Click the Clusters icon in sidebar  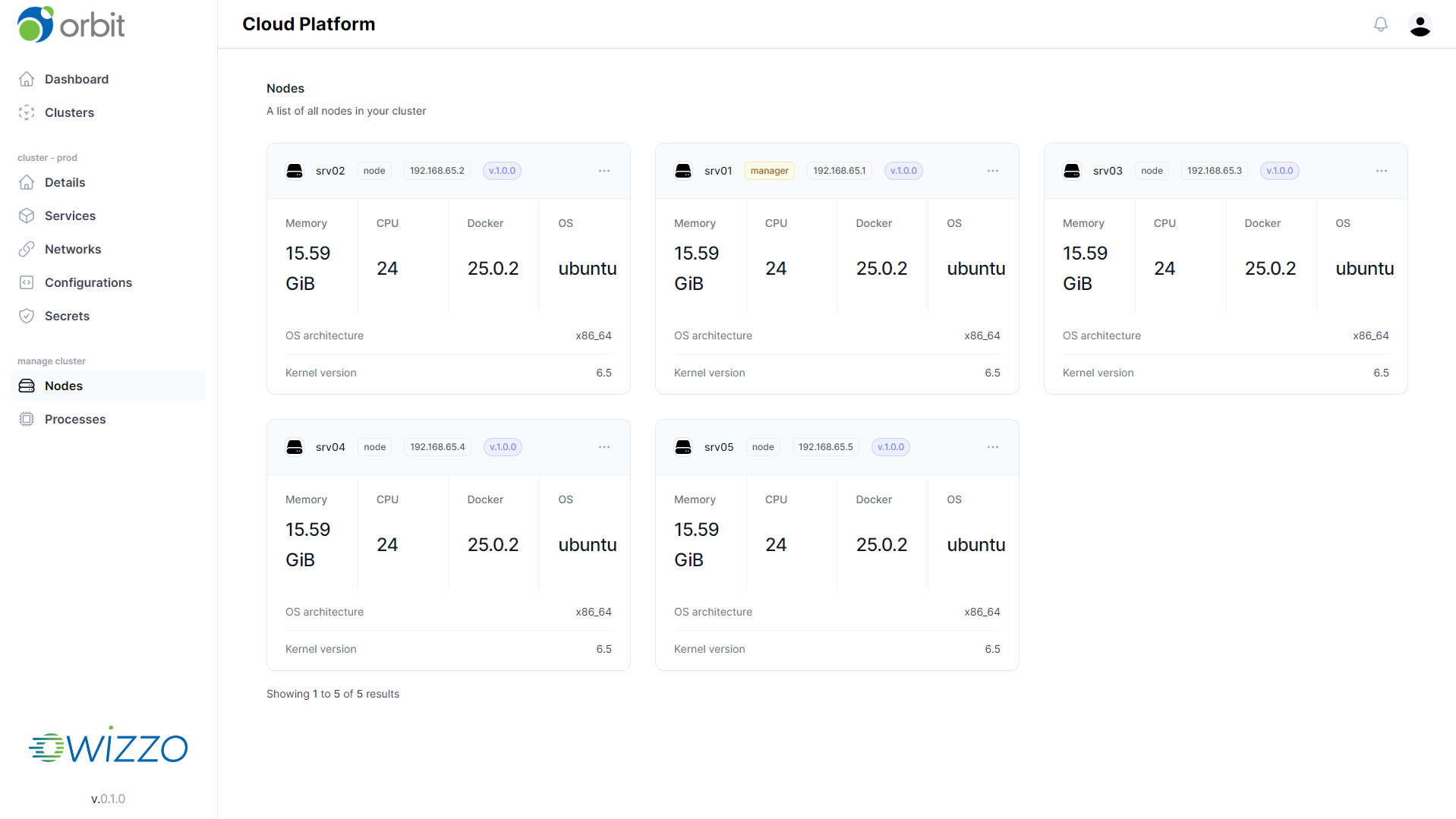click(x=27, y=112)
